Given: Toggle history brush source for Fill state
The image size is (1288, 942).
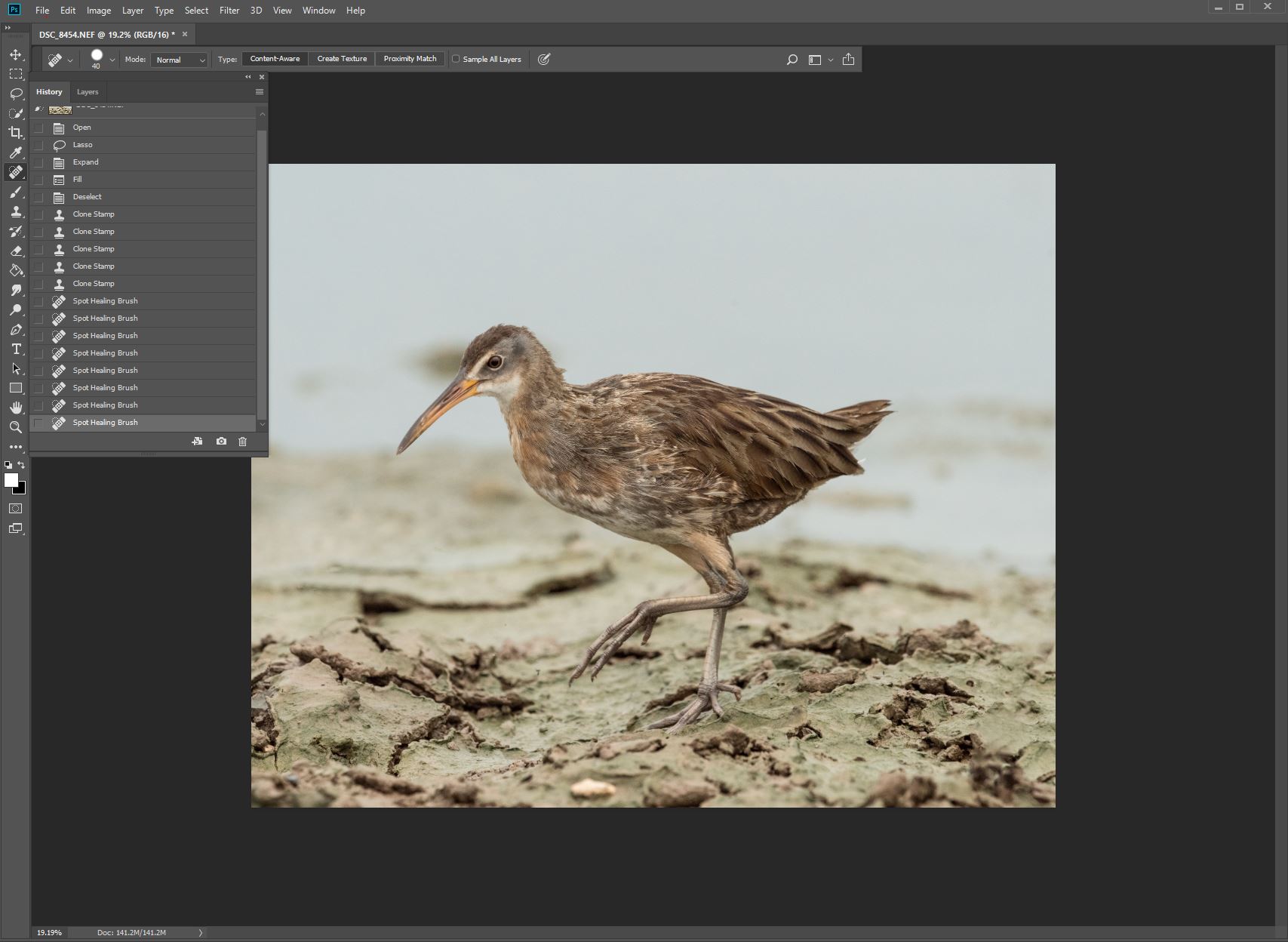Looking at the screenshot, I should tap(38, 180).
